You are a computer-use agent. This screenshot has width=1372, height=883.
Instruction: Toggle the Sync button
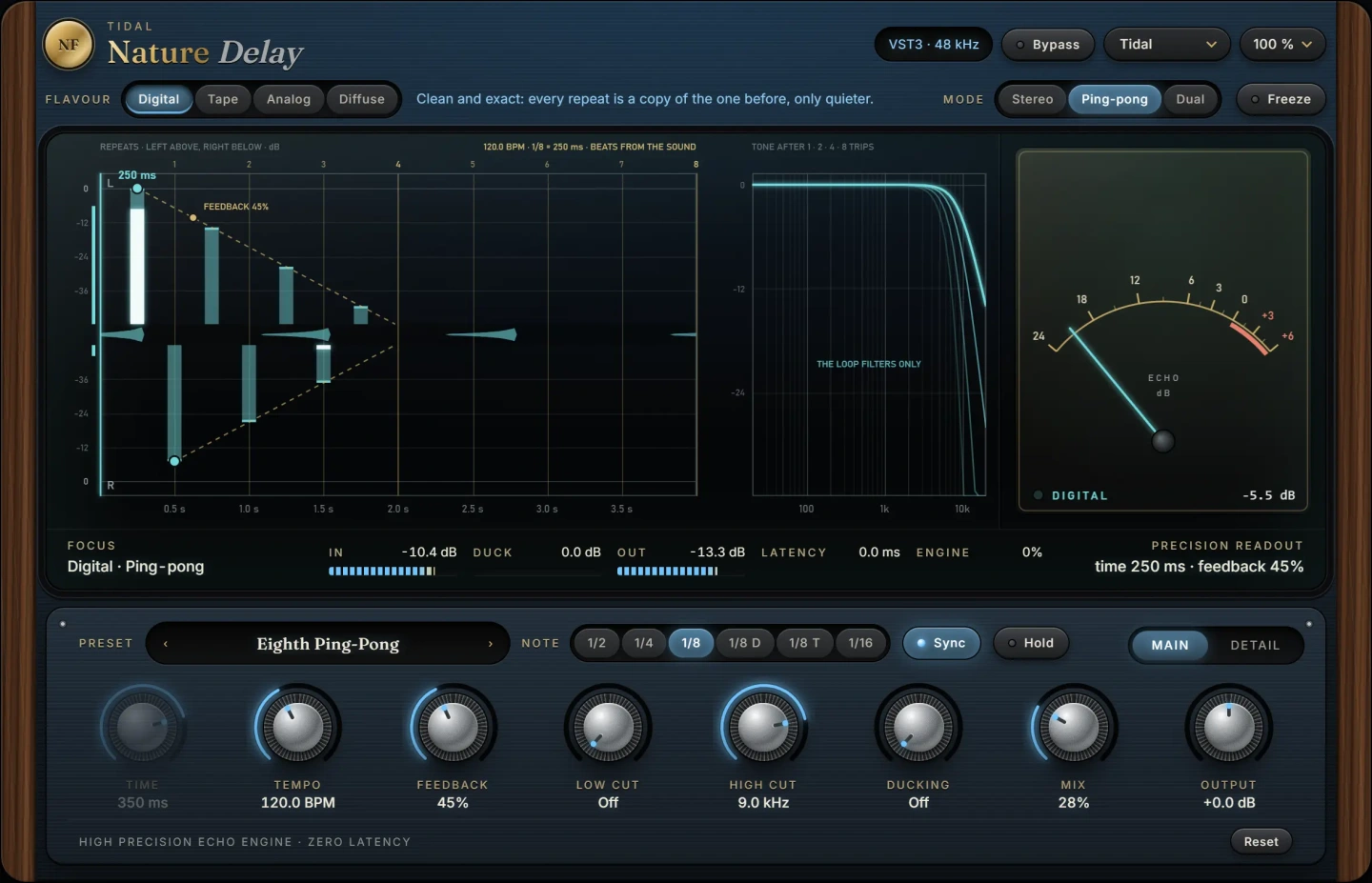[941, 643]
